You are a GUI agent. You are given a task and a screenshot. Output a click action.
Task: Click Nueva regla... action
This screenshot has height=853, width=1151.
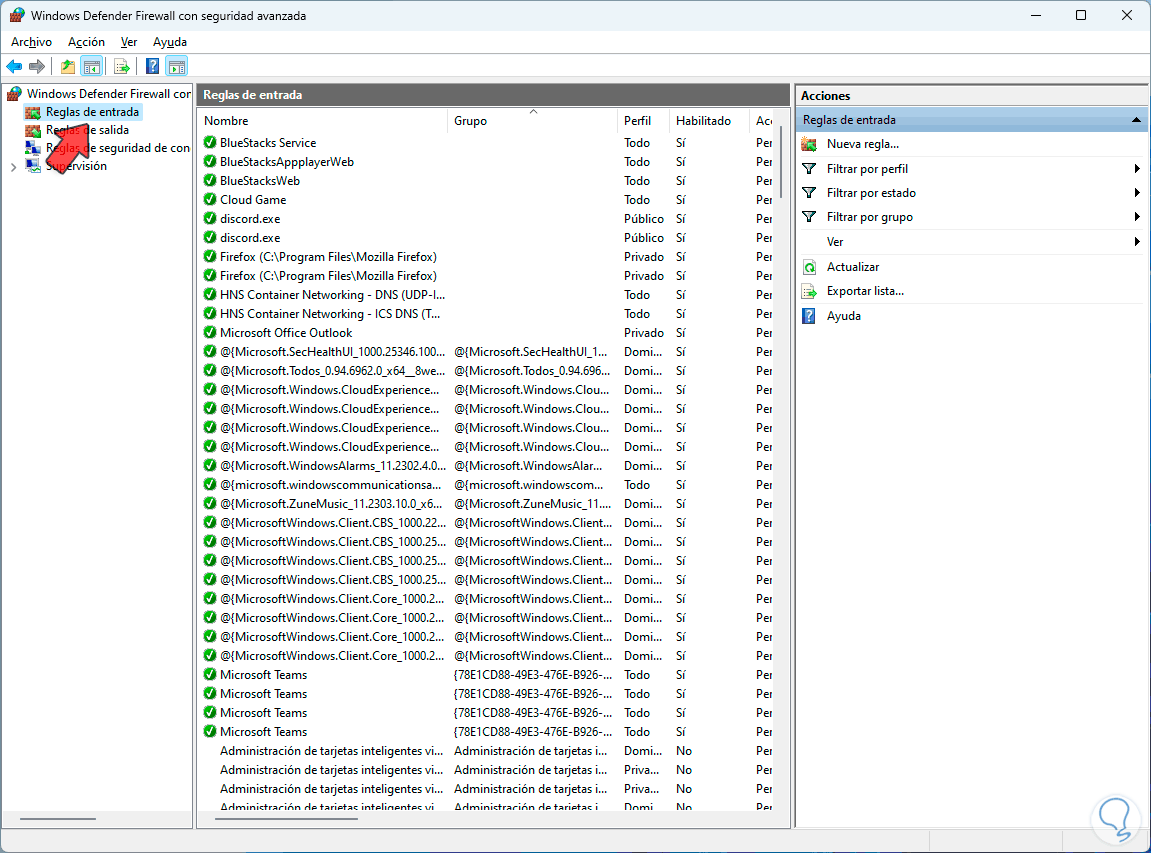tap(863, 144)
